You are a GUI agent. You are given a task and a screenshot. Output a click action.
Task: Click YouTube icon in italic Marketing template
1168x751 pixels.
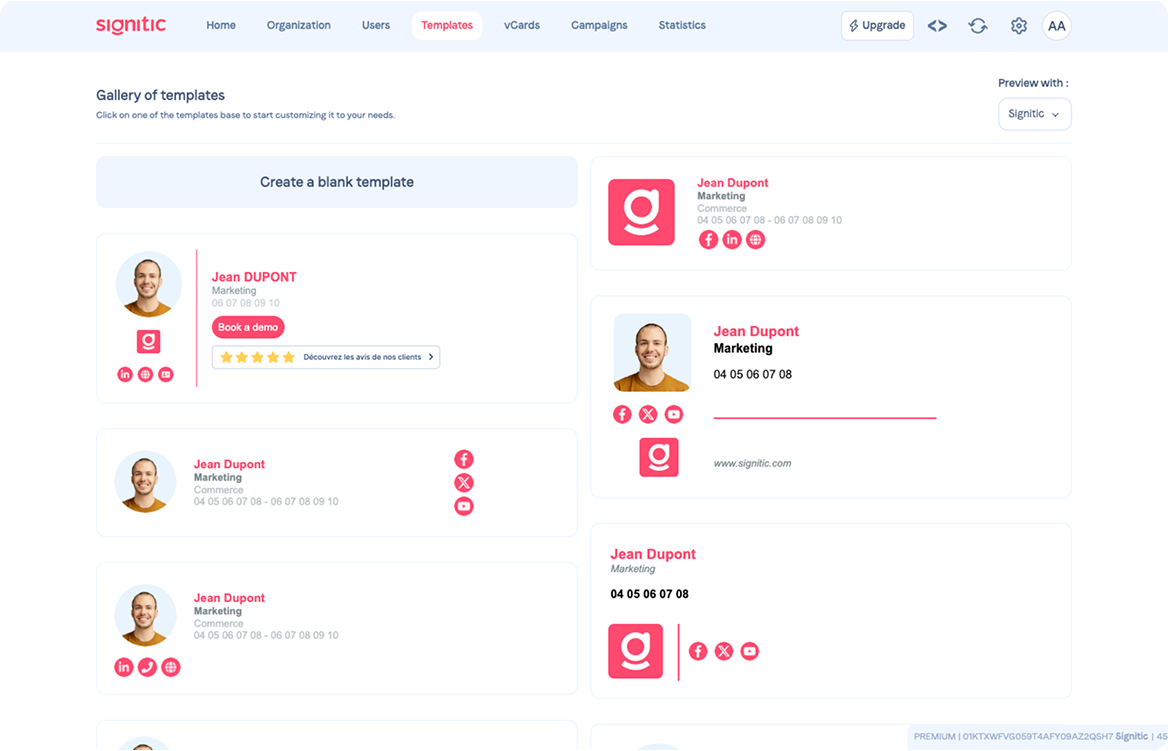click(x=749, y=651)
